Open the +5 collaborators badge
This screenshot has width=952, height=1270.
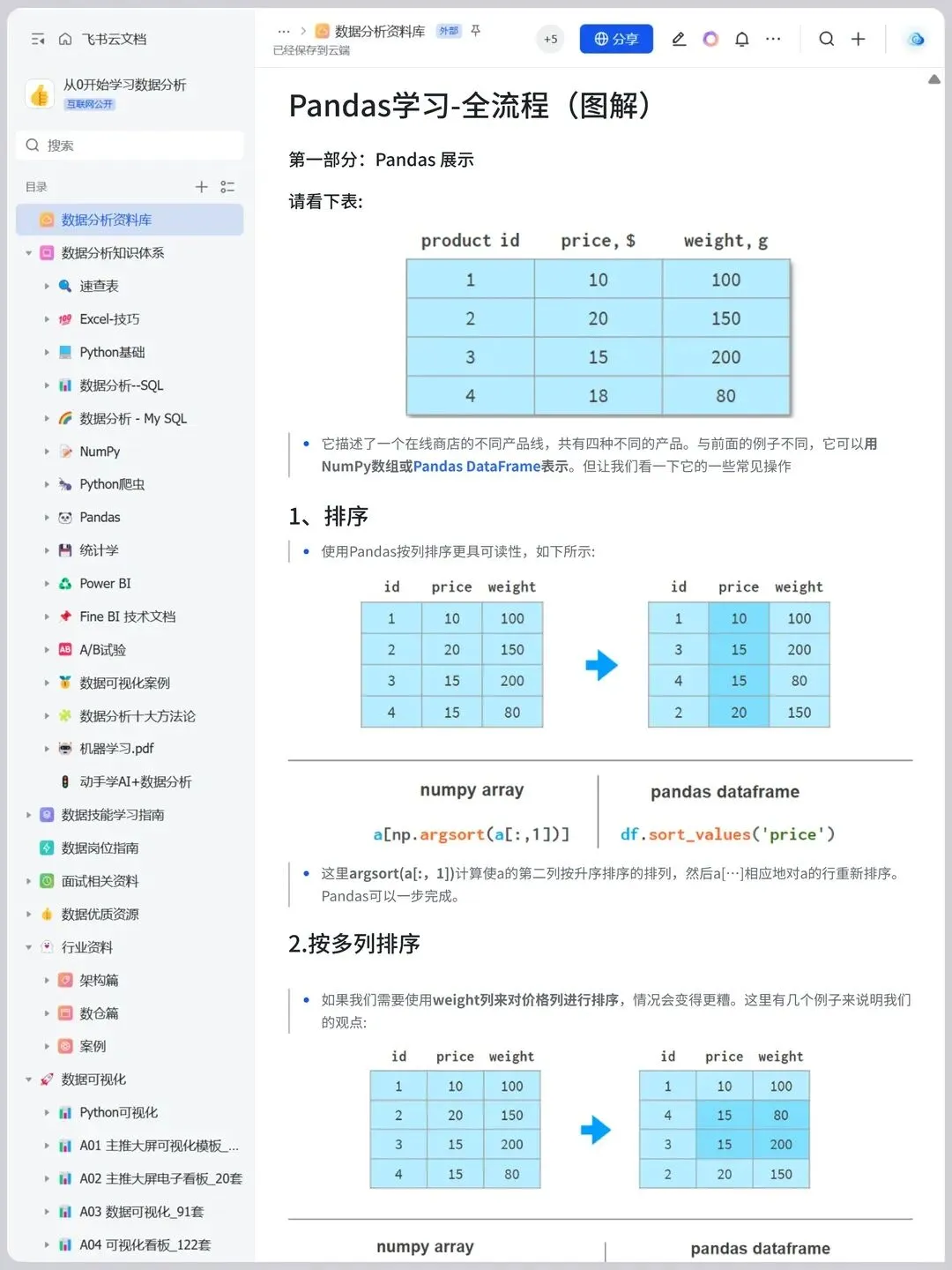(x=550, y=39)
